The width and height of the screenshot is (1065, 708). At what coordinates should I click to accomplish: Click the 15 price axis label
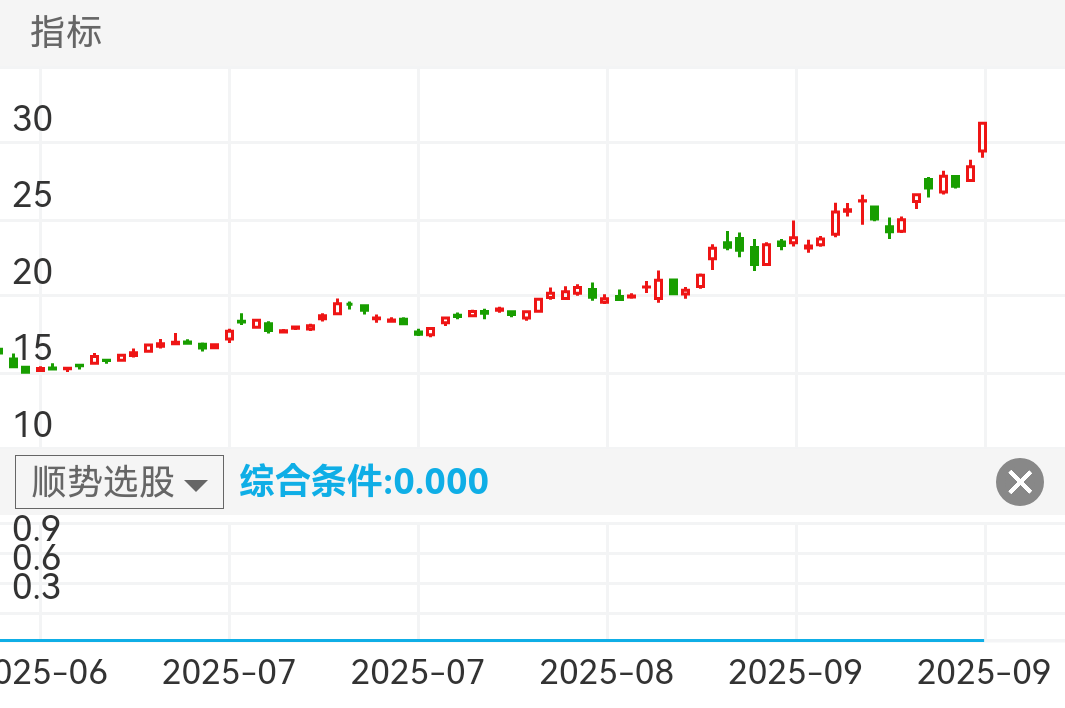pos(32,348)
